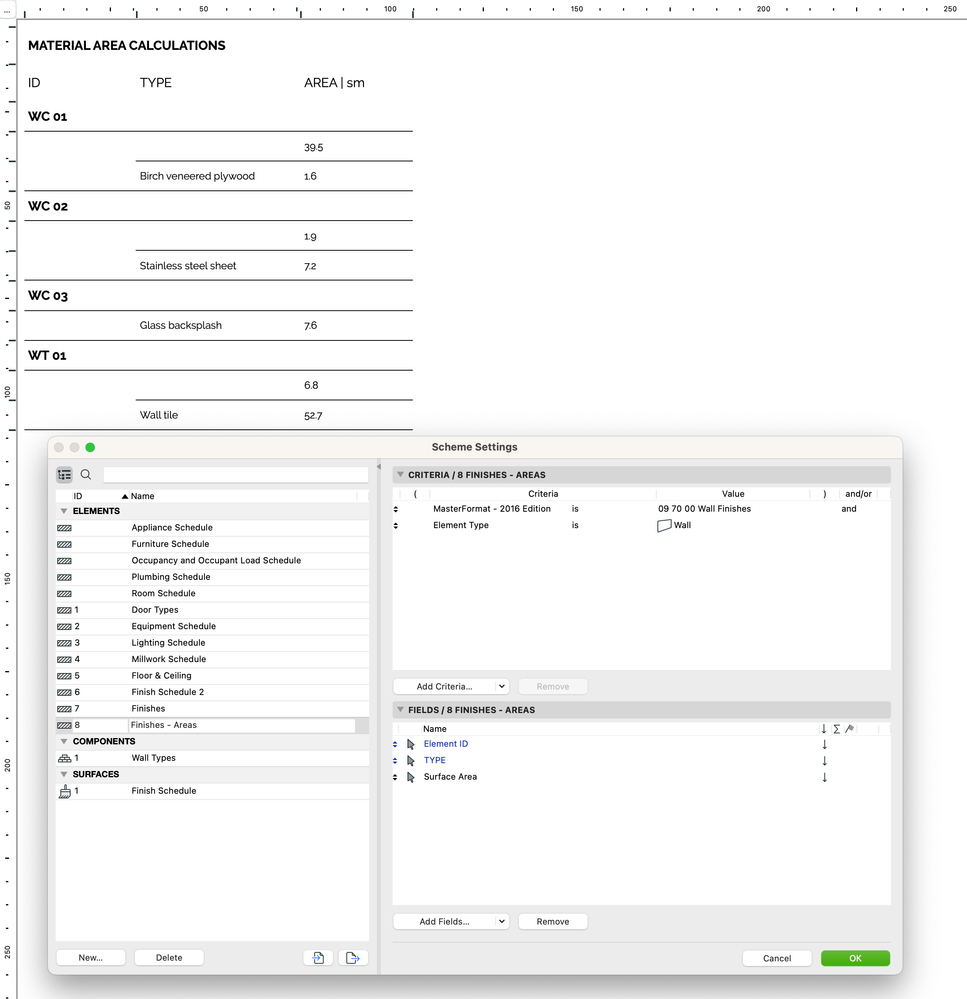Select the Finish Schedule 2 scheme

tap(212, 692)
